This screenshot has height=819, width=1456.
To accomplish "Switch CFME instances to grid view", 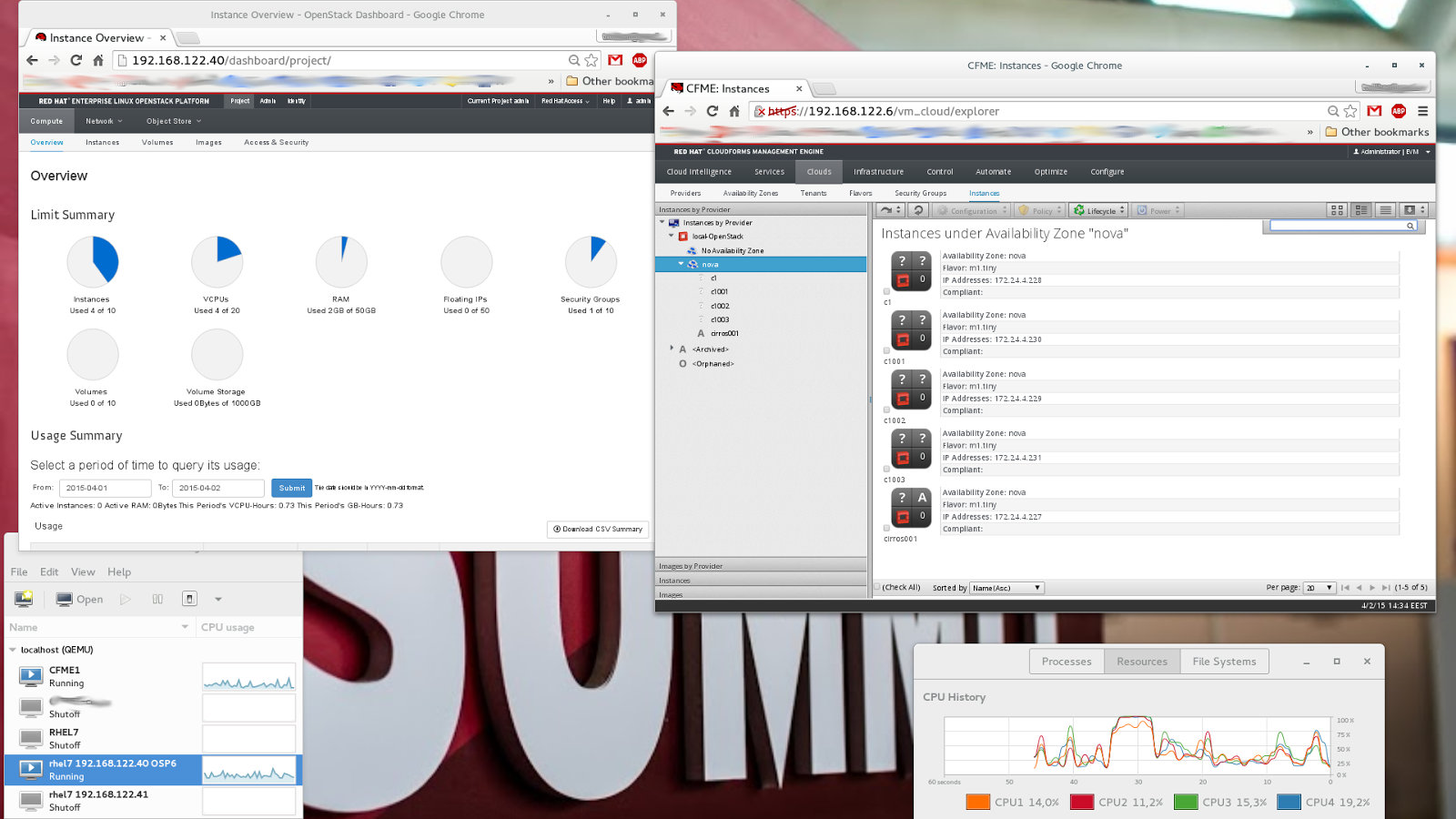I will [1337, 210].
